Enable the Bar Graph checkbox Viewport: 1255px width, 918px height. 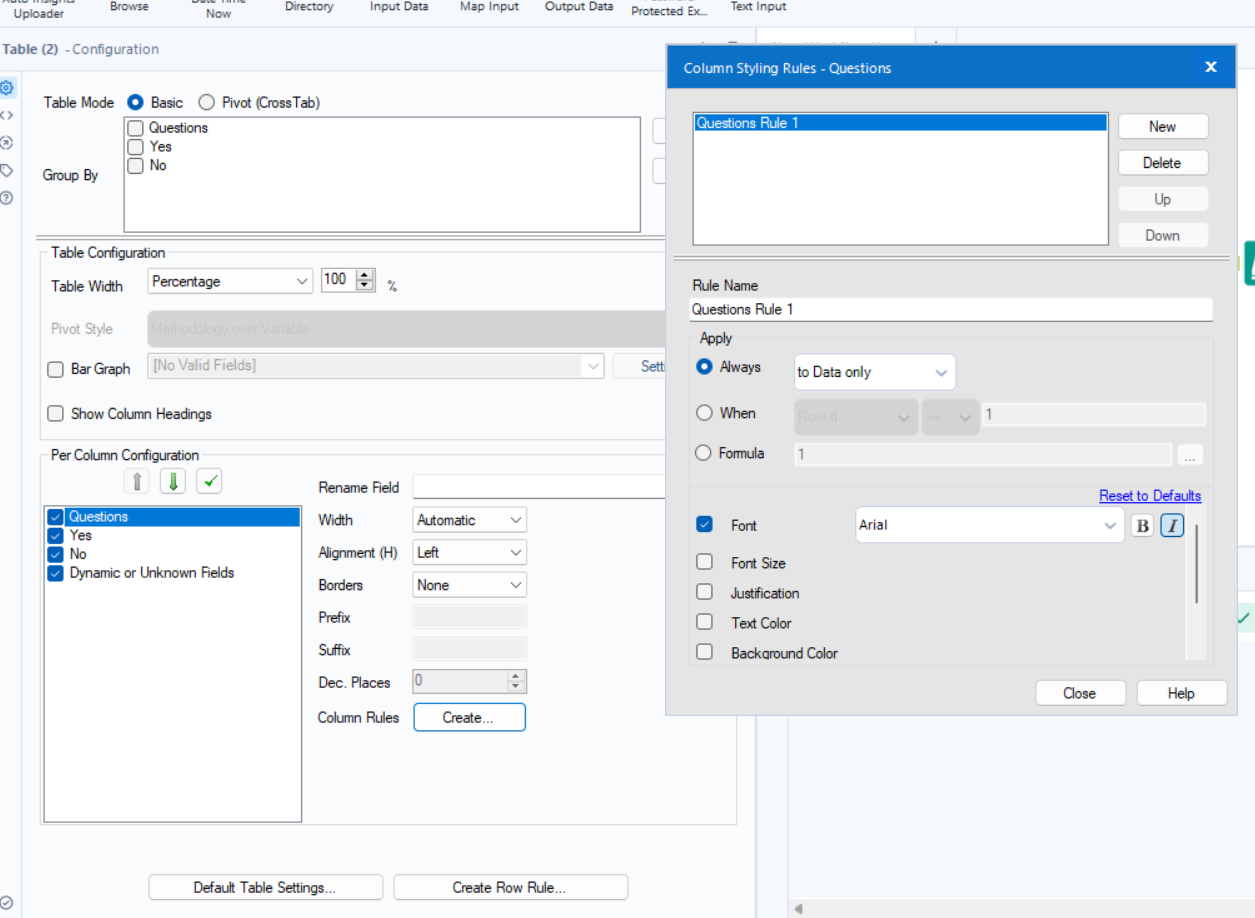coord(55,369)
